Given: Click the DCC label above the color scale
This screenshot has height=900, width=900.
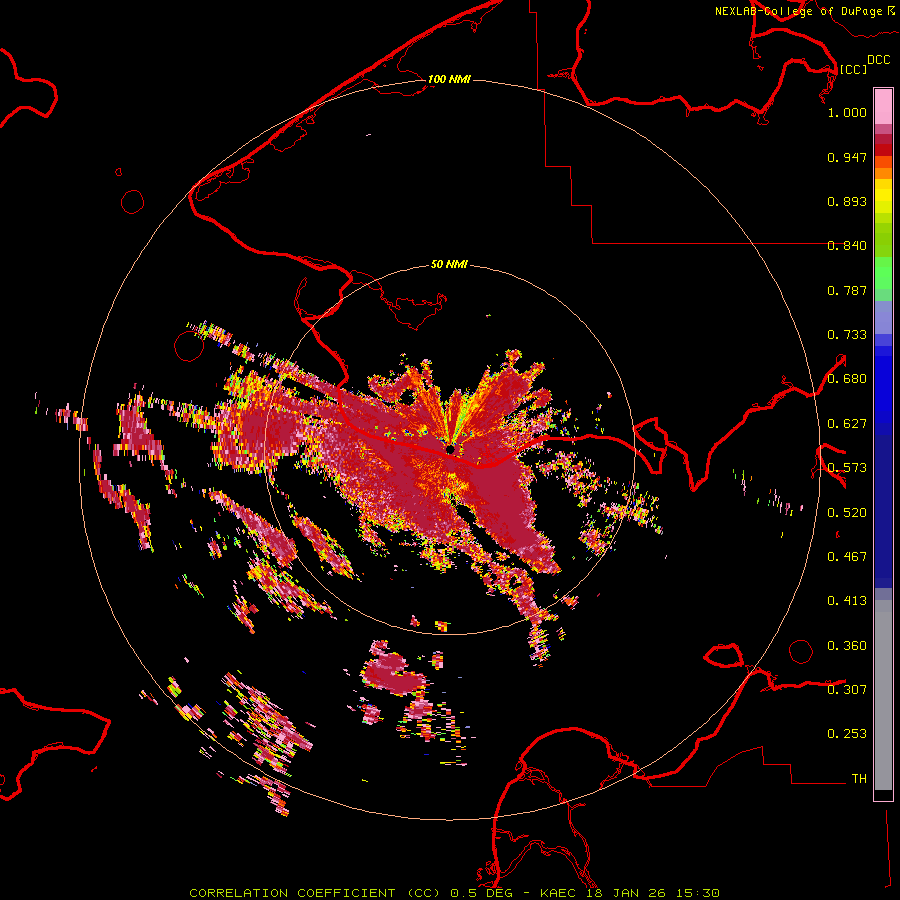Looking at the screenshot, I should (x=879, y=60).
